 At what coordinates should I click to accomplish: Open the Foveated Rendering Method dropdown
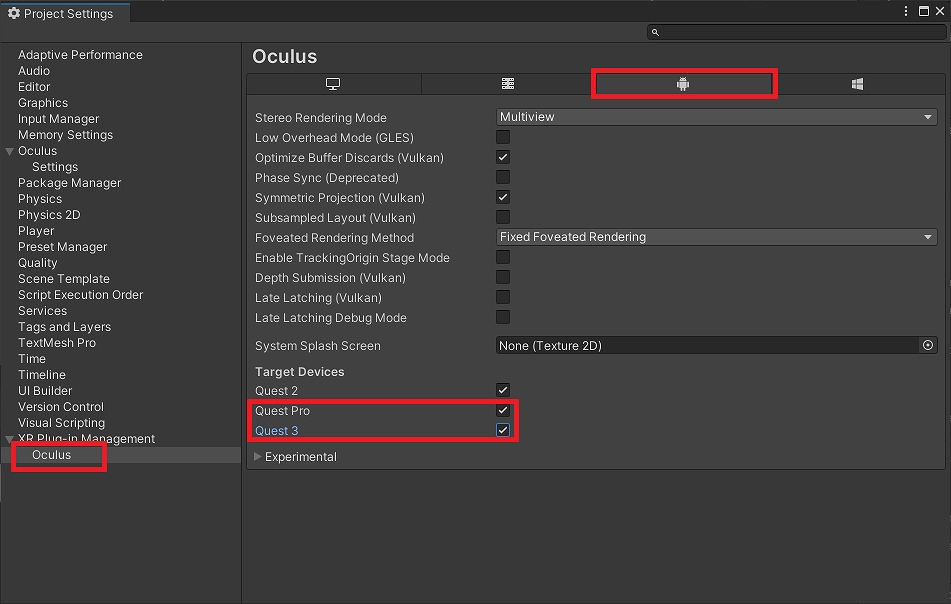[x=716, y=237]
